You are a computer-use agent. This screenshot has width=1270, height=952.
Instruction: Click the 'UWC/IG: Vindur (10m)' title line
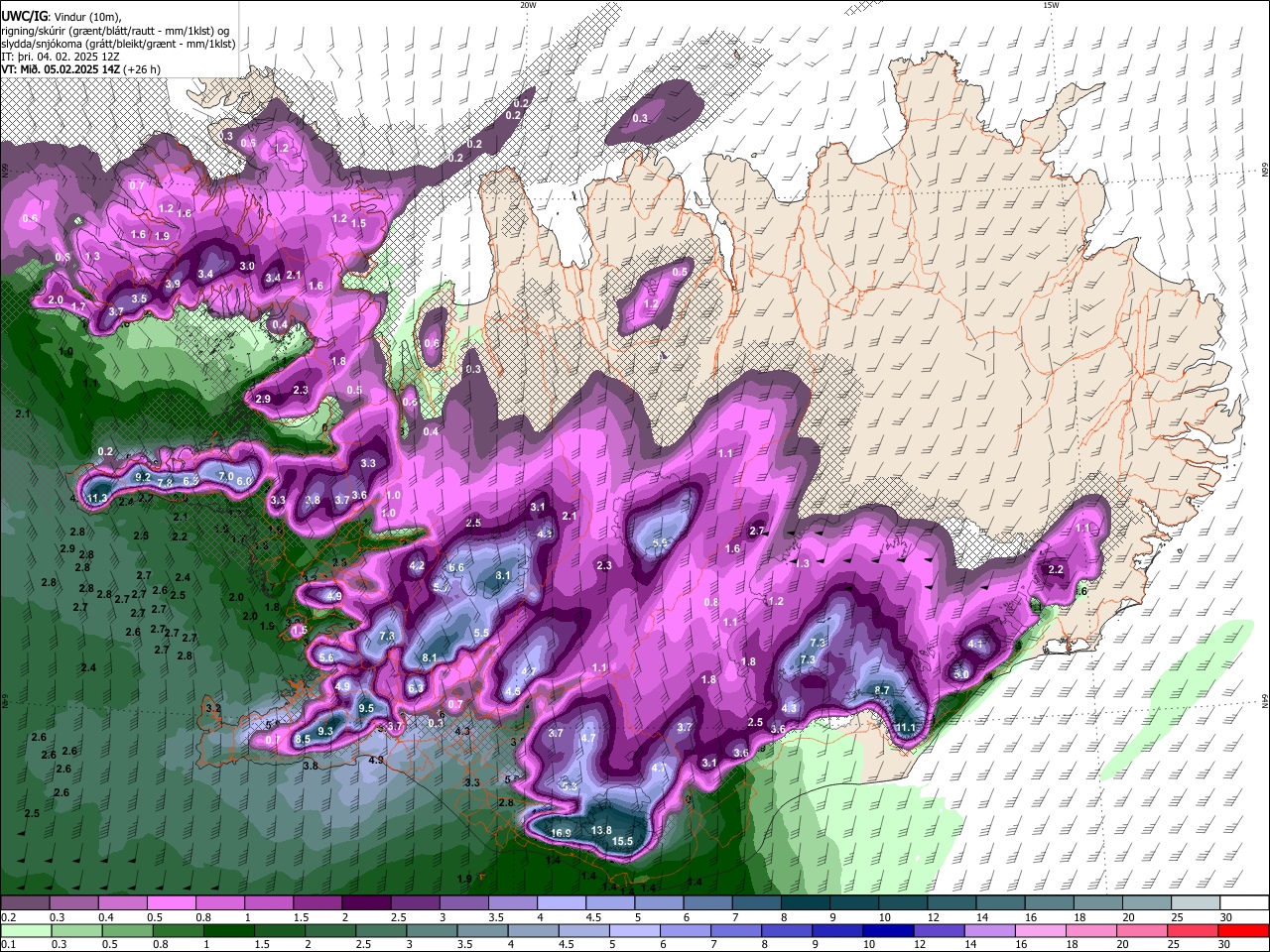[x=61, y=16]
